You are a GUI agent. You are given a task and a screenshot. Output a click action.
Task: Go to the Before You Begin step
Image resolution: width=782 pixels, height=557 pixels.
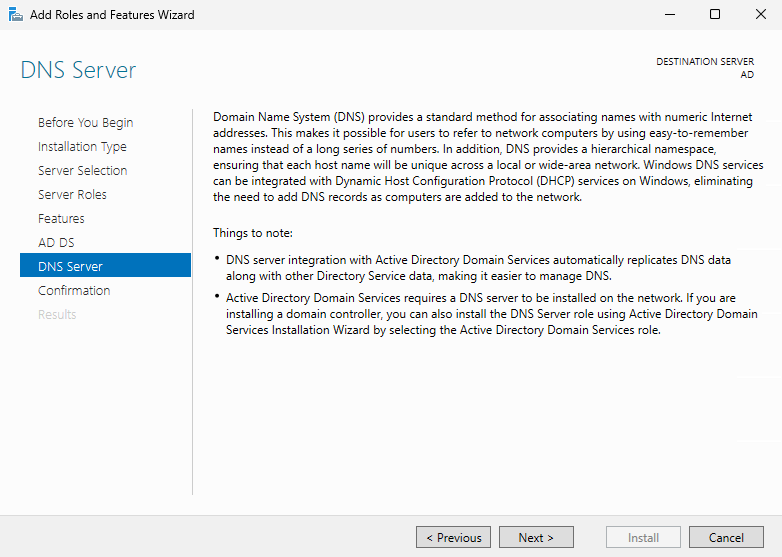[x=85, y=123]
